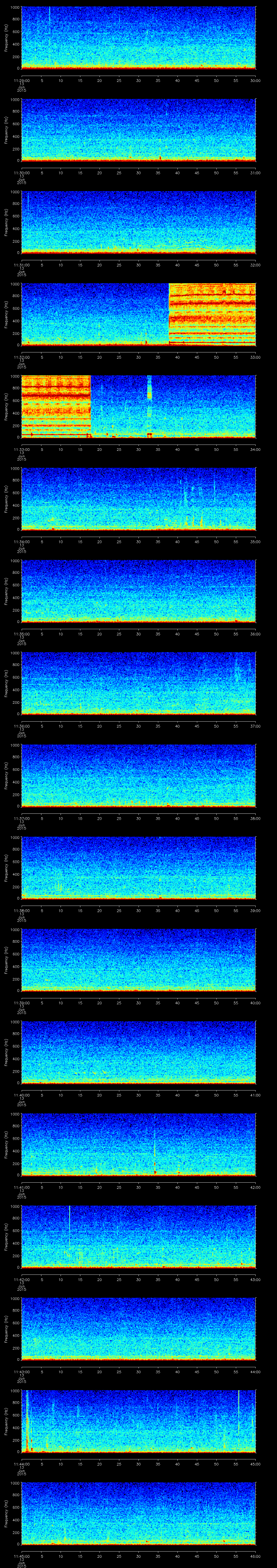This screenshot has height=1568, width=277.
Task: Click the 11:39:00 start time label
Action: pos(21,1003)
